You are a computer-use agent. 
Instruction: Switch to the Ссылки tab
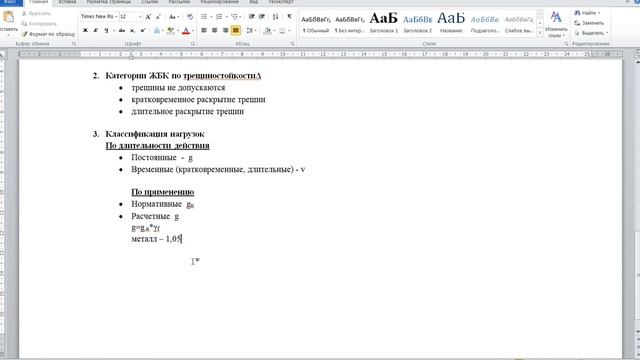[x=149, y=2]
